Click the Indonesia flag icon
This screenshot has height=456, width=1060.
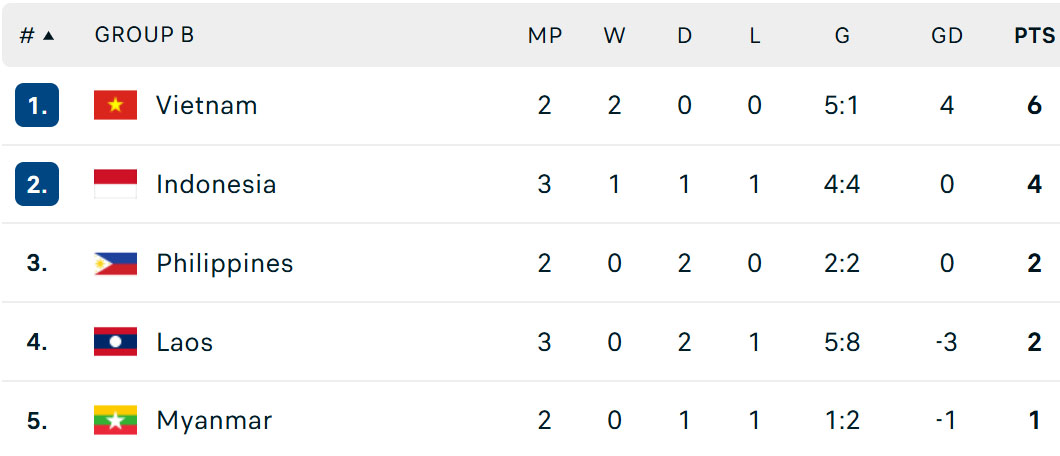point(116,184)
